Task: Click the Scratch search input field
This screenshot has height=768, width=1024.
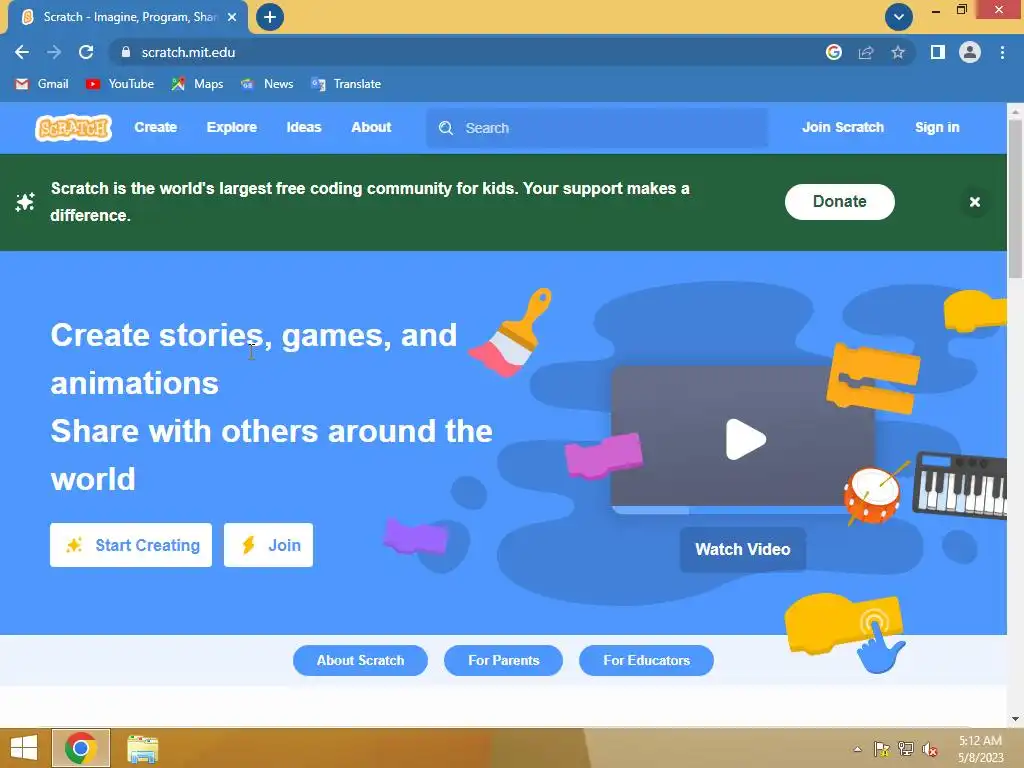Action: tap(597, 128)
